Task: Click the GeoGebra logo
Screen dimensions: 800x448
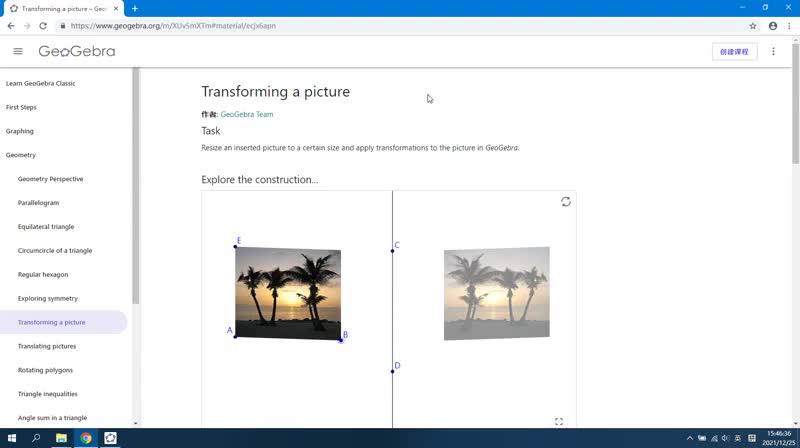Action: coord(77,51)
